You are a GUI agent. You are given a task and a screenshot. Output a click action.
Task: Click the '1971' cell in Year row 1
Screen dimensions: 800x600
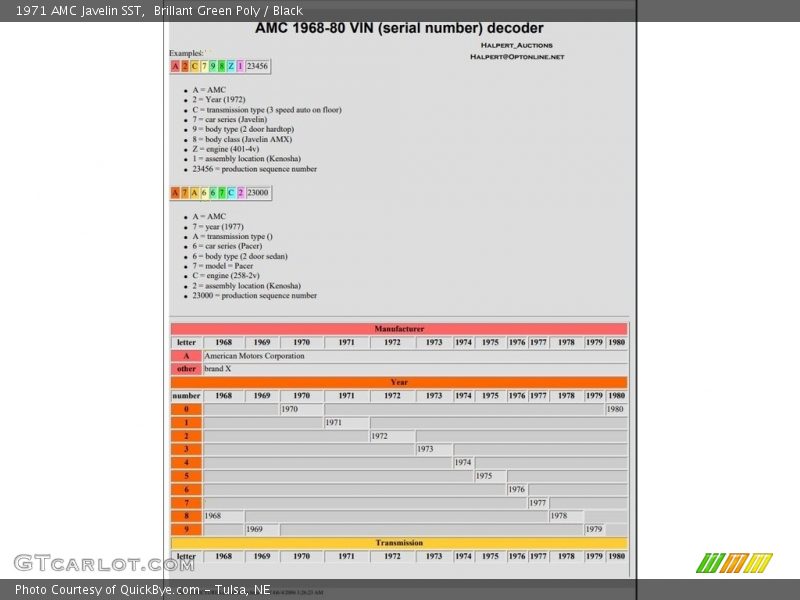coord(346,422)
